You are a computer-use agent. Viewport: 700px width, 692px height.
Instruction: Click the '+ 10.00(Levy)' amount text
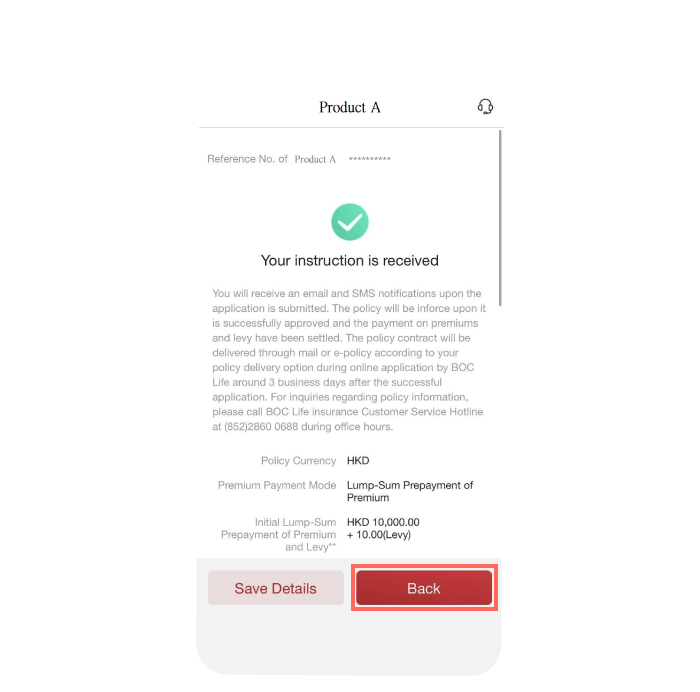379,535
